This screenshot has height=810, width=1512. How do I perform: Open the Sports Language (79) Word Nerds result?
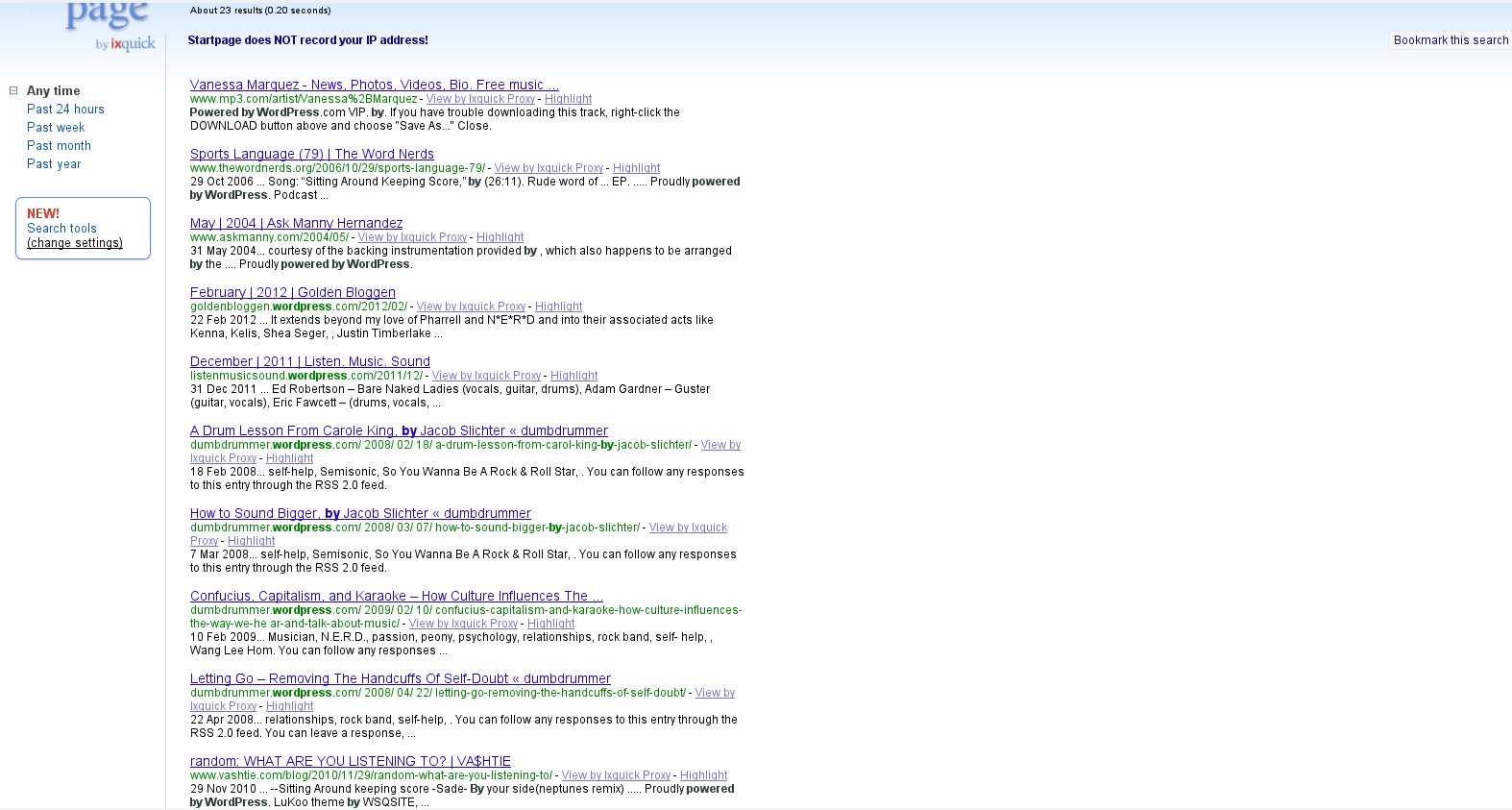click(312, 154)
